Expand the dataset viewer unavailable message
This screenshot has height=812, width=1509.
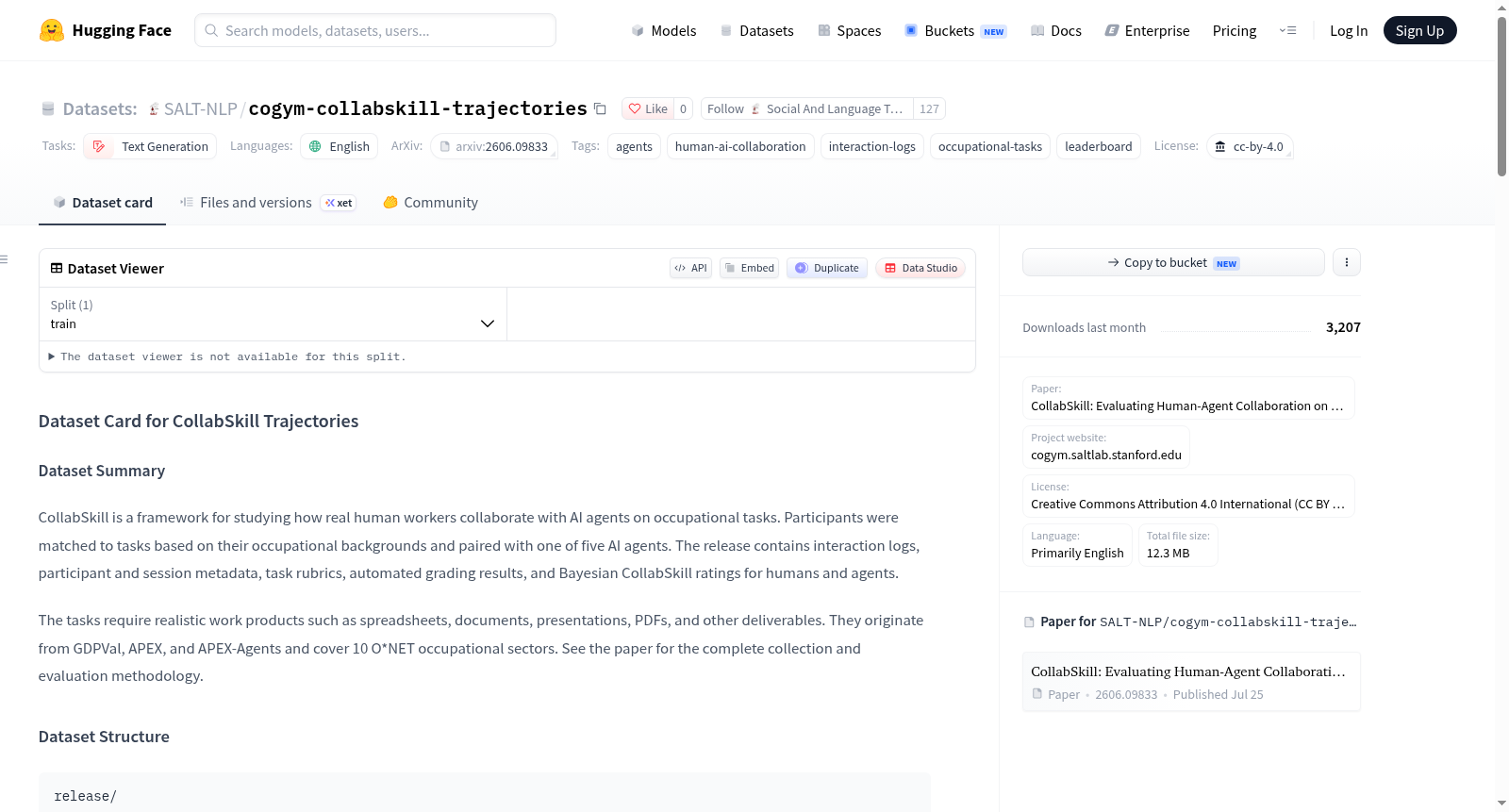point(227,356)
